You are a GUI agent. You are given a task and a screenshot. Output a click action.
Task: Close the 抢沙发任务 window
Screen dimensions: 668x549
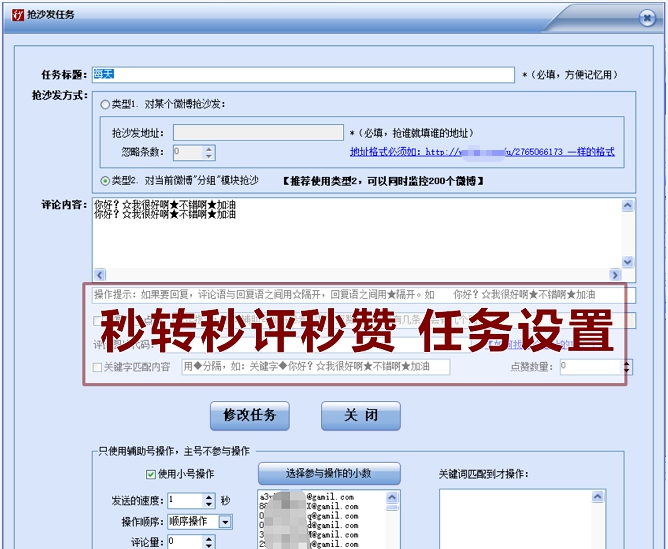click(647, 18)
